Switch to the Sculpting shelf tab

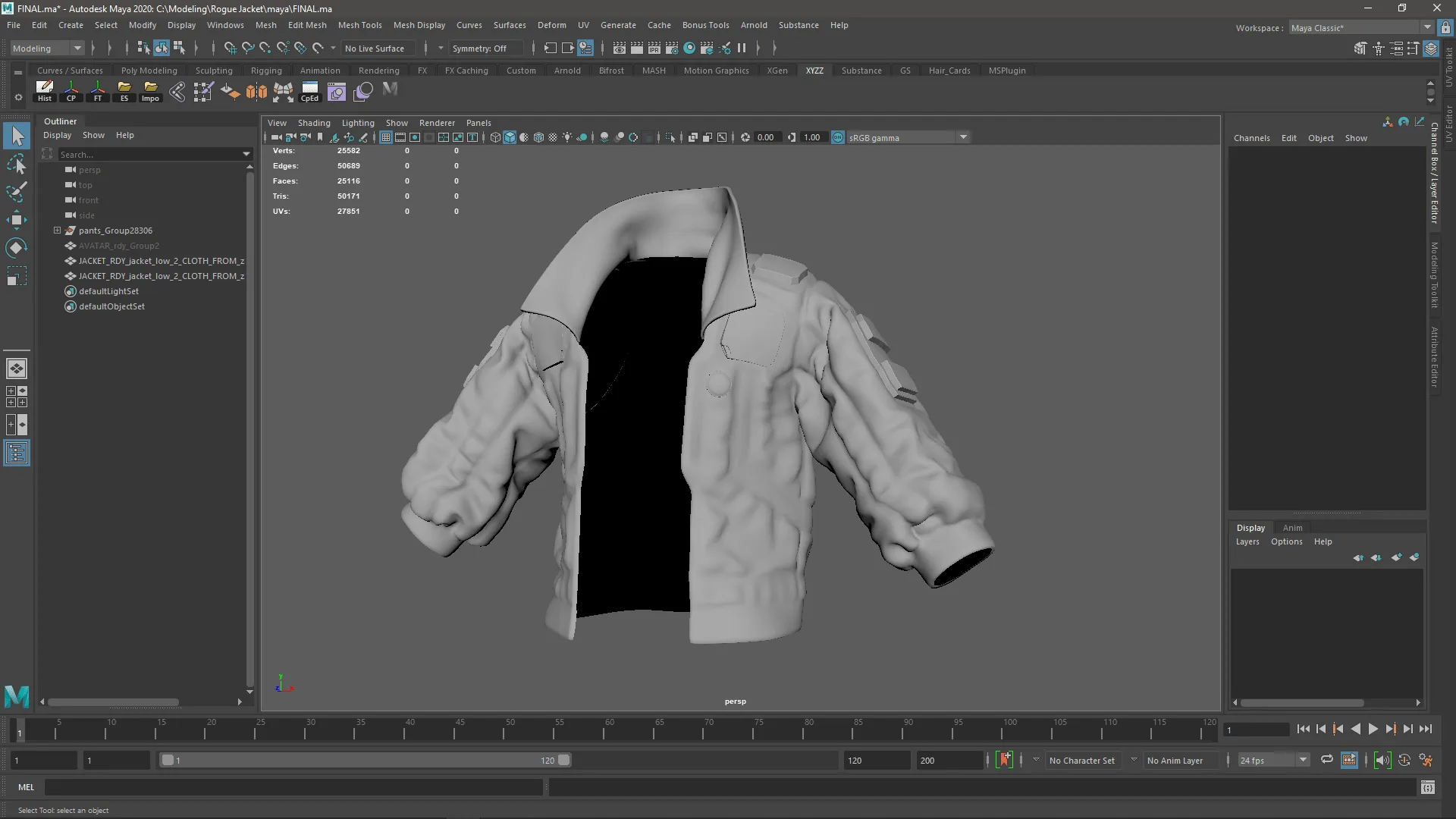(215, 70)
